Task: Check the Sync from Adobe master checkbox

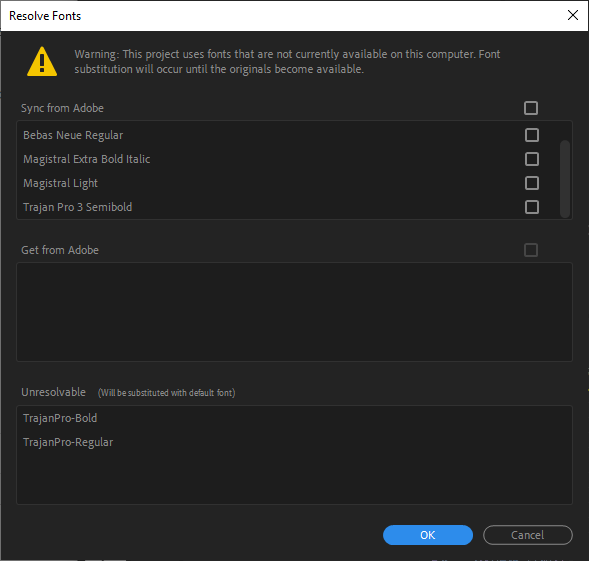Action: click(x=531, y=108)
